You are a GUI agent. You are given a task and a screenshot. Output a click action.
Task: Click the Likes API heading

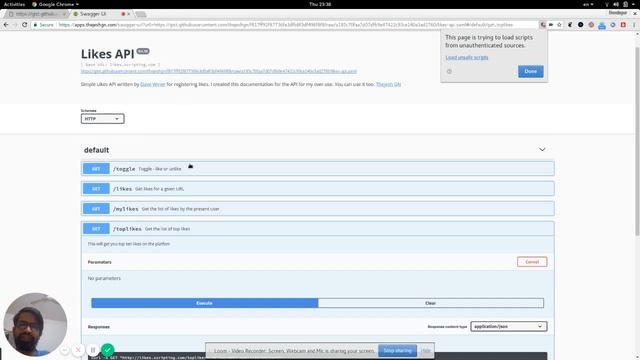107,54
